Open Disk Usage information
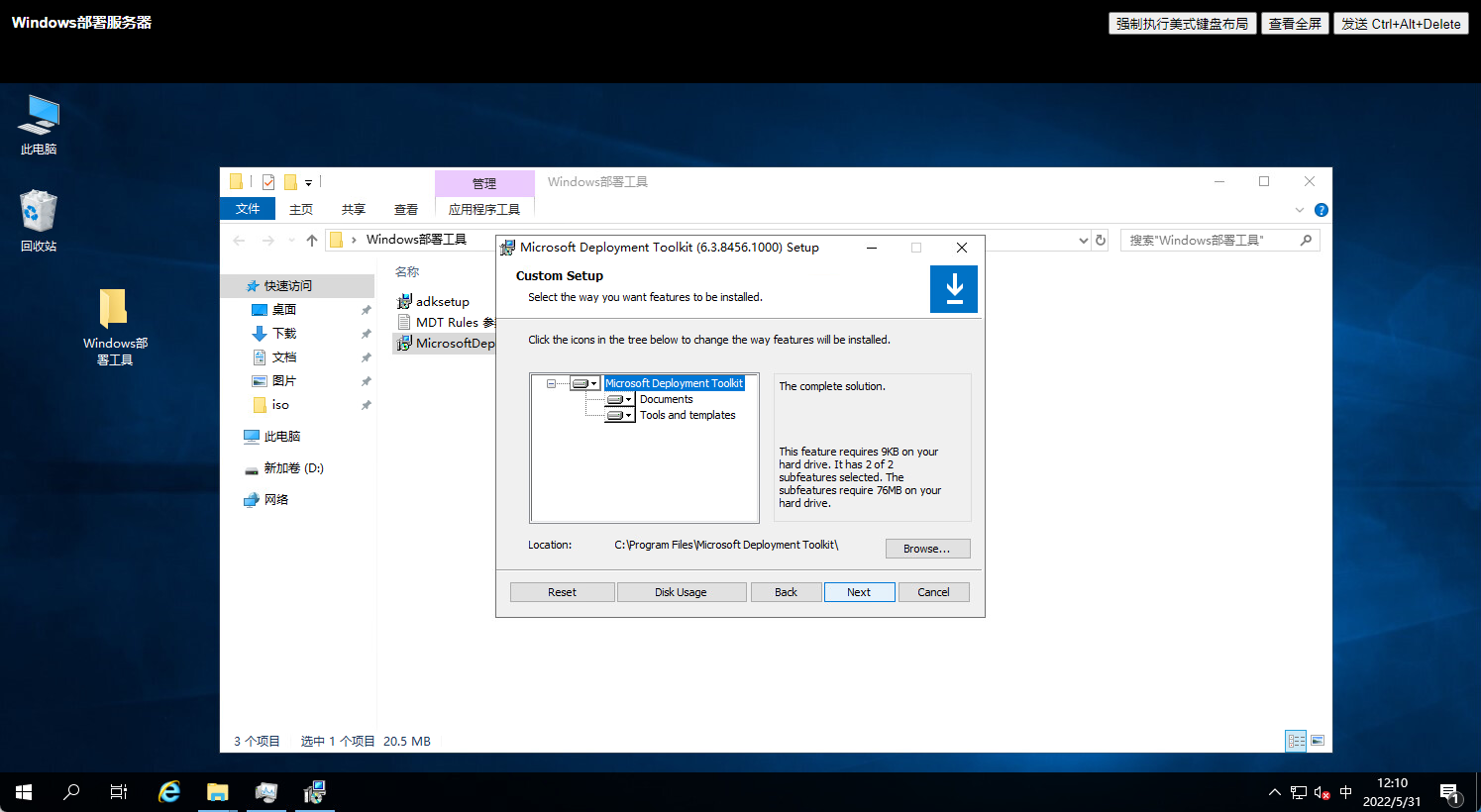 point(681,592)
